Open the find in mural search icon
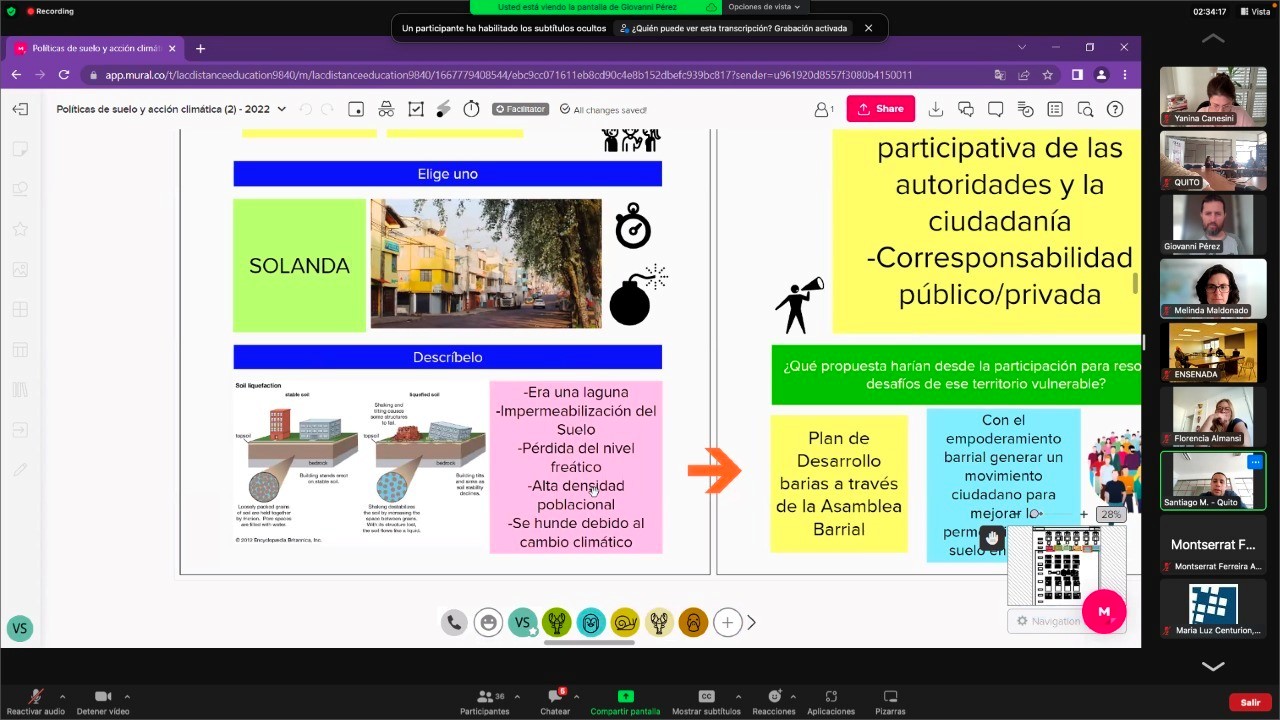The image size is (1280, 720). (1086, 109)
